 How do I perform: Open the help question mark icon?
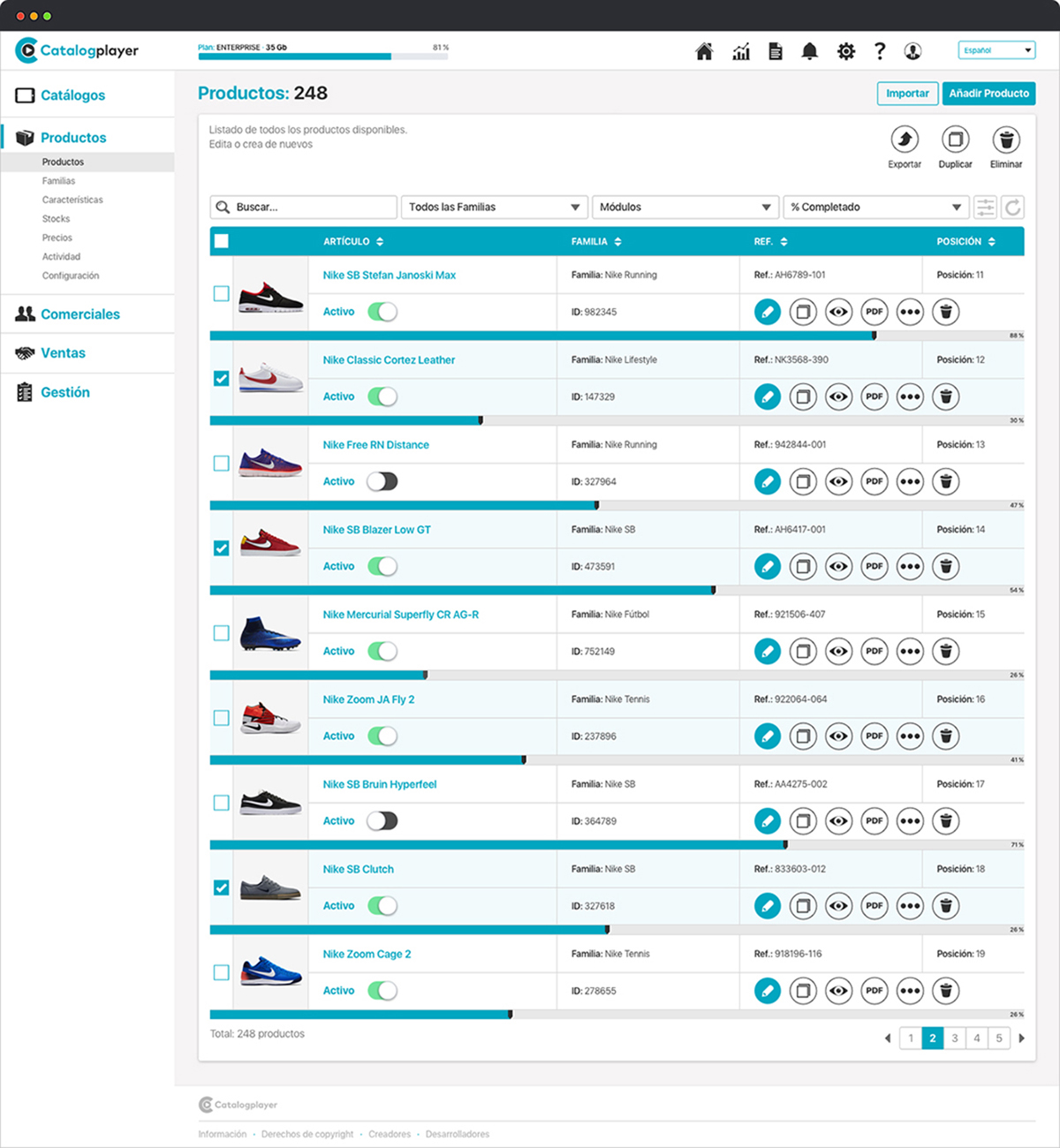(x=880, y=51)
